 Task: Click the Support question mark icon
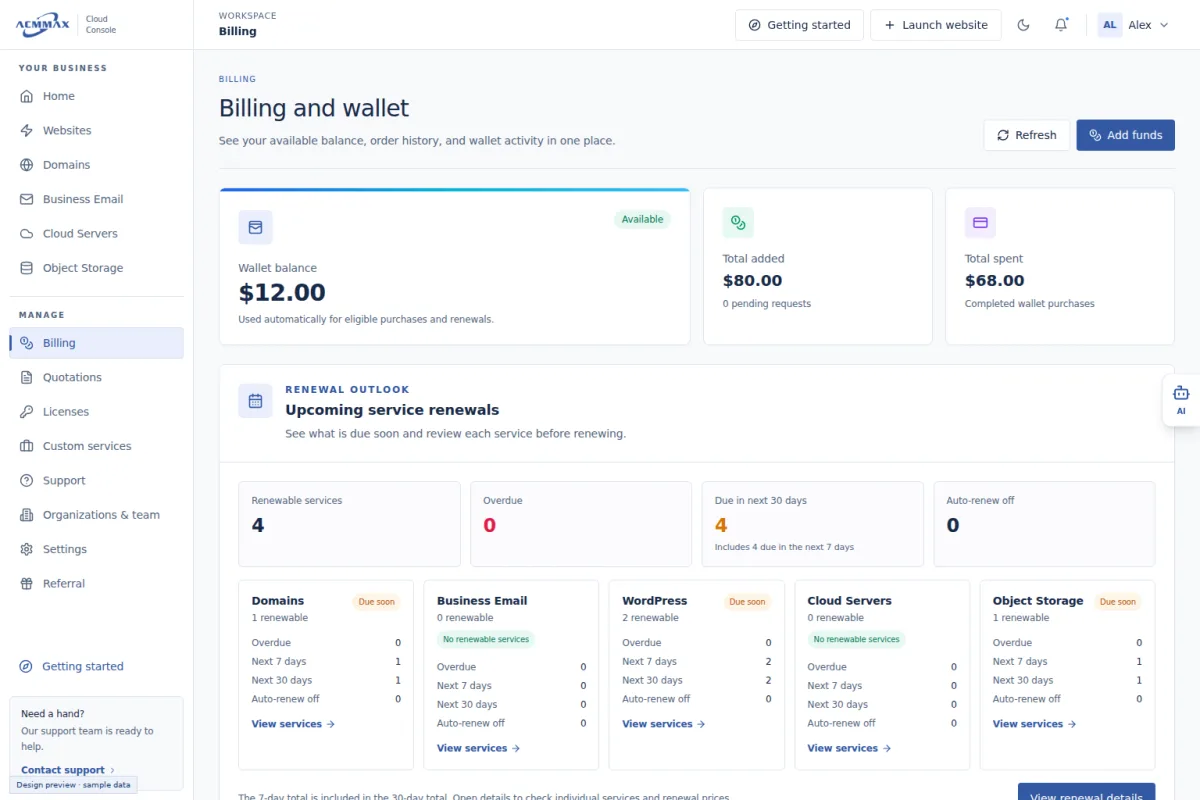(27, 481)
